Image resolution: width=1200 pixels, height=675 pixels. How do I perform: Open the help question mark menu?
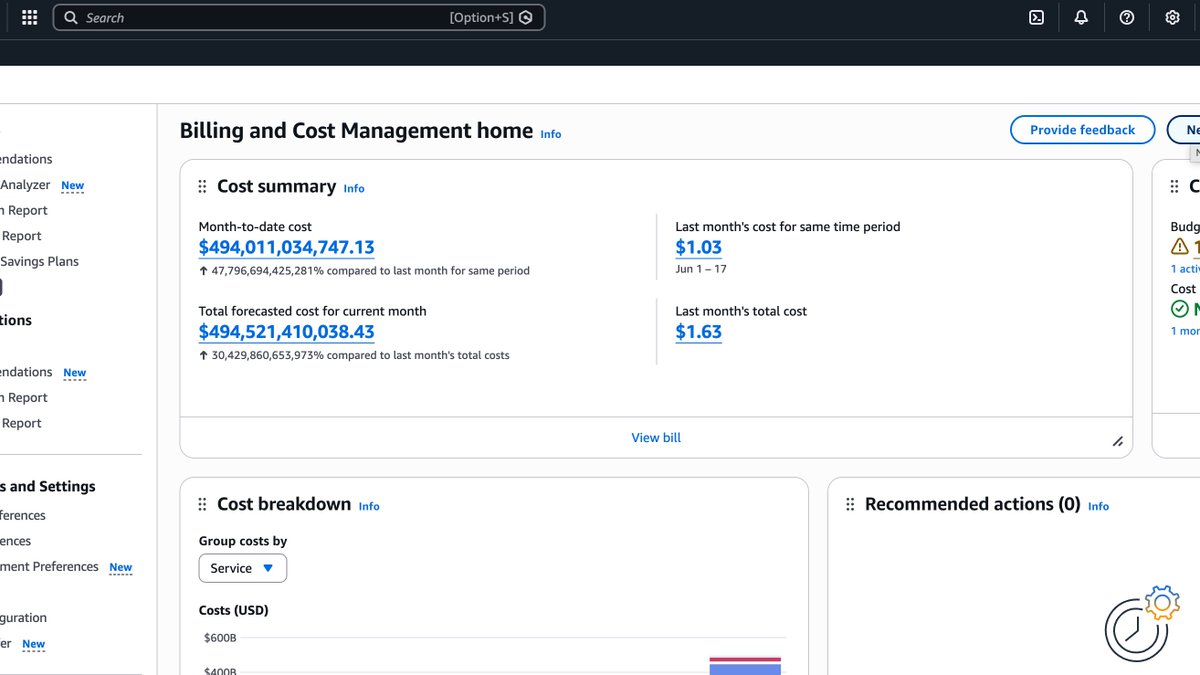point(1127,17)
